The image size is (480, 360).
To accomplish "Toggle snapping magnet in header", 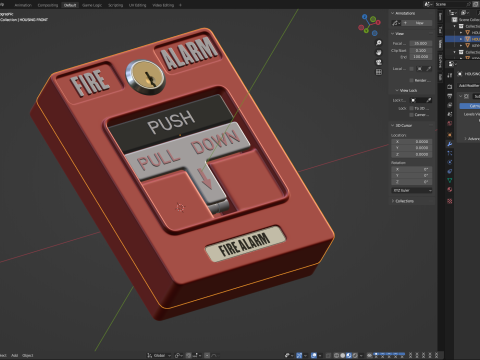I will pyautogui.click(x=188, y=355).
